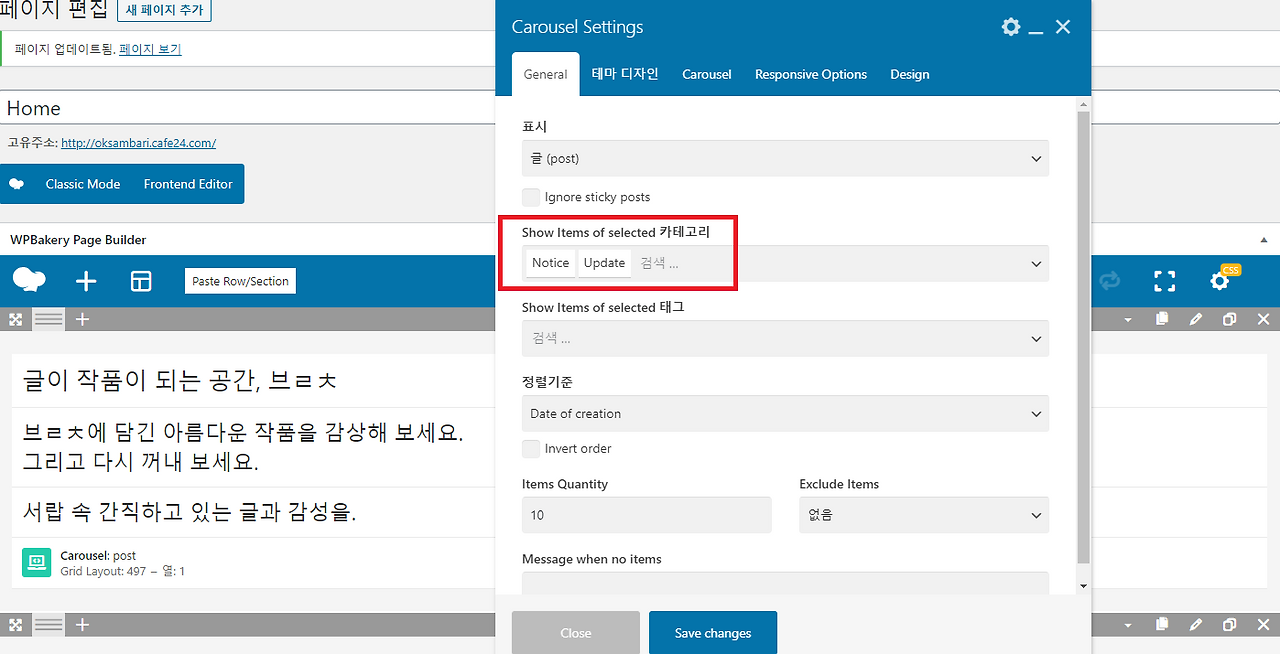Click the fullscreen mode icon
The width and height of the screenshot is (1280, 654).
(1164, 281)
